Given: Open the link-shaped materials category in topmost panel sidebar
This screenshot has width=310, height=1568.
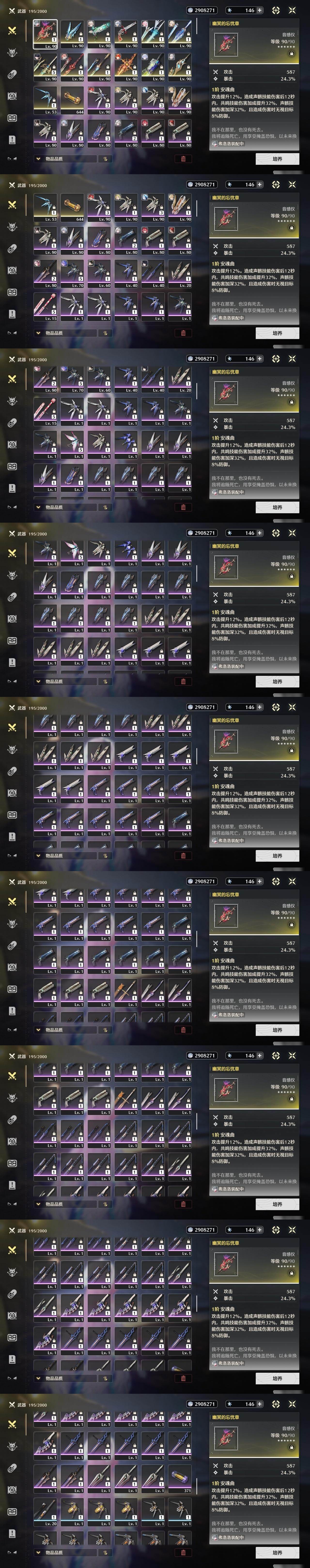Looking at the screenshot, I should (12, 74).
